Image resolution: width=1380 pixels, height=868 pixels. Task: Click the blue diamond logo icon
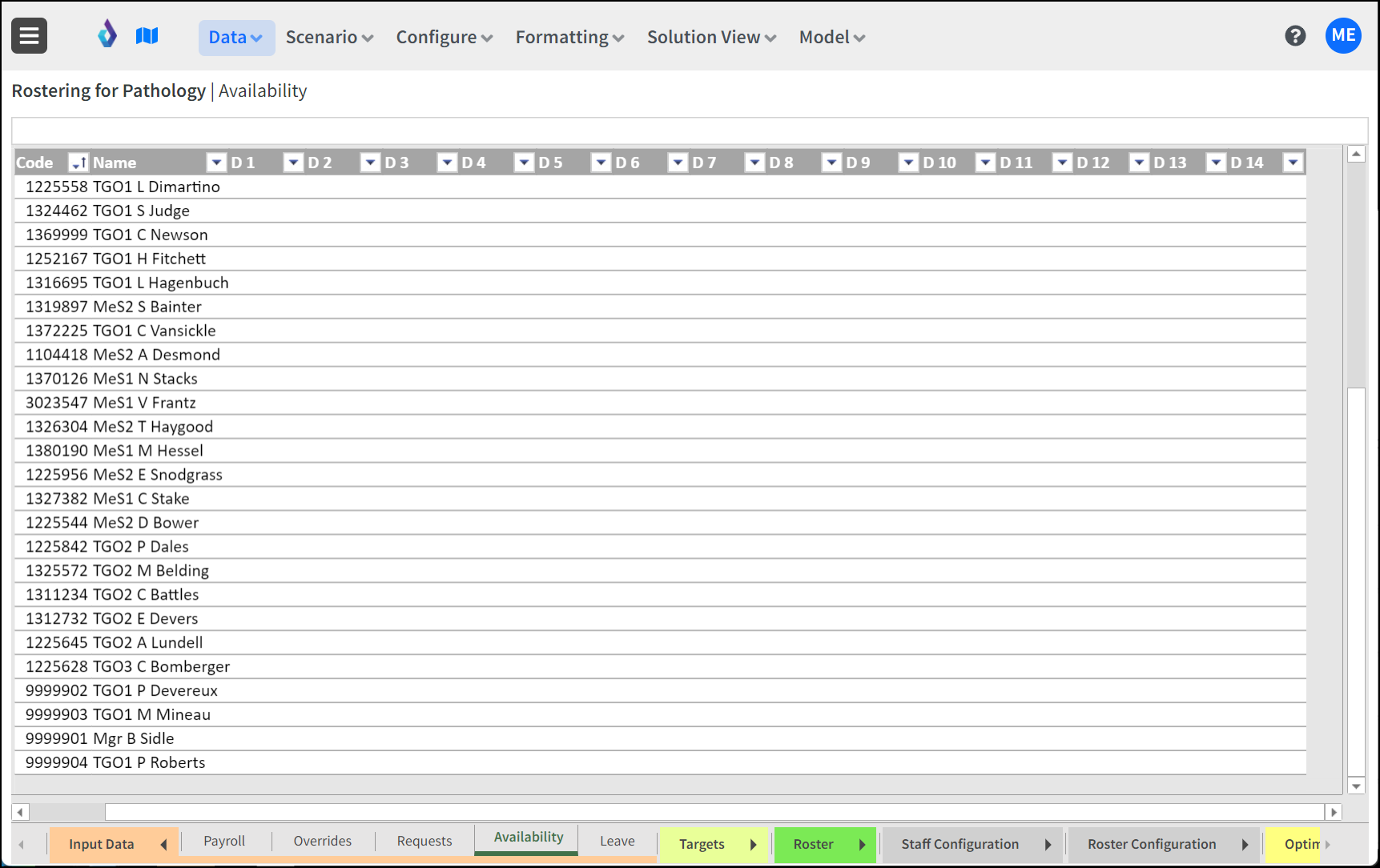tap(107, 34)
